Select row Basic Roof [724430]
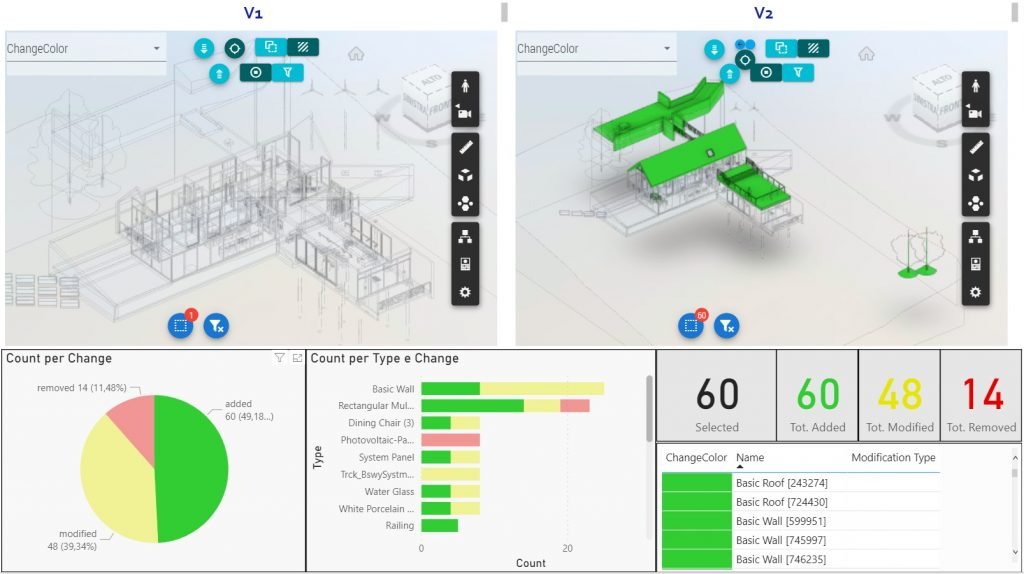The height and width of the screenshot is (574, 1024). [801, 502]
